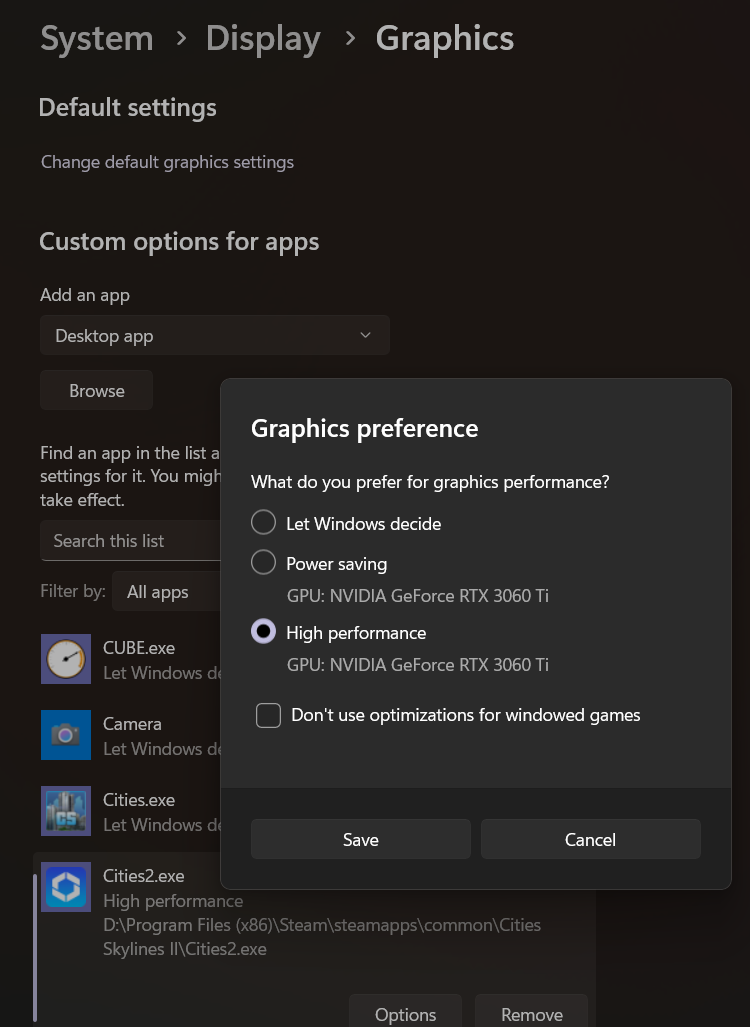Save the graphics preference
Viewport: 750px width, 1027px height.
point(360,839)
